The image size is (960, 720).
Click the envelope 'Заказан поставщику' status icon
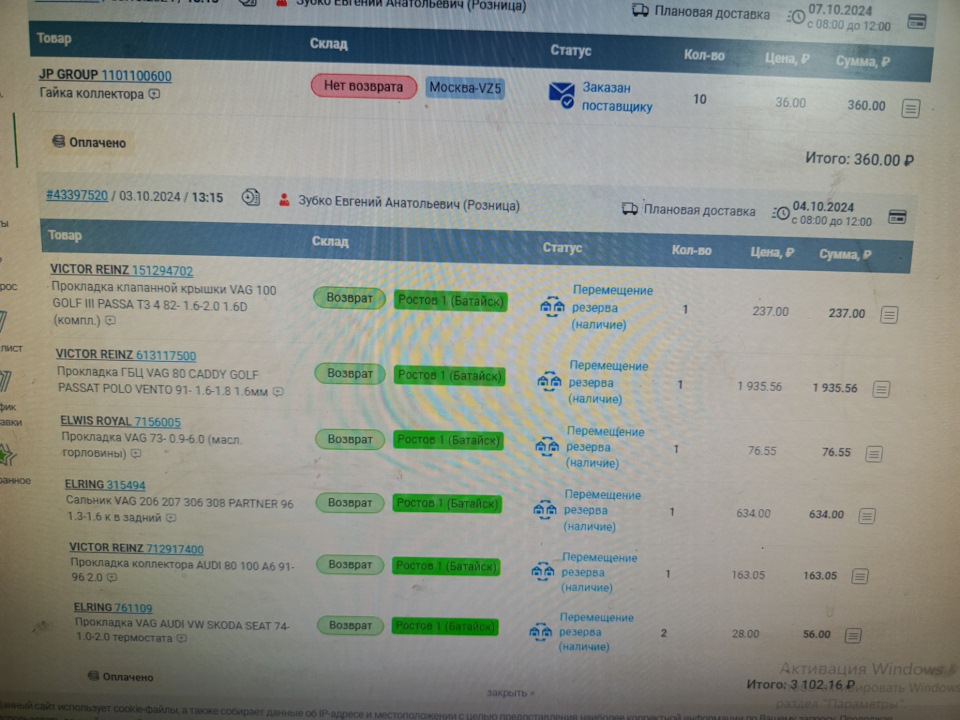(561, 95)
